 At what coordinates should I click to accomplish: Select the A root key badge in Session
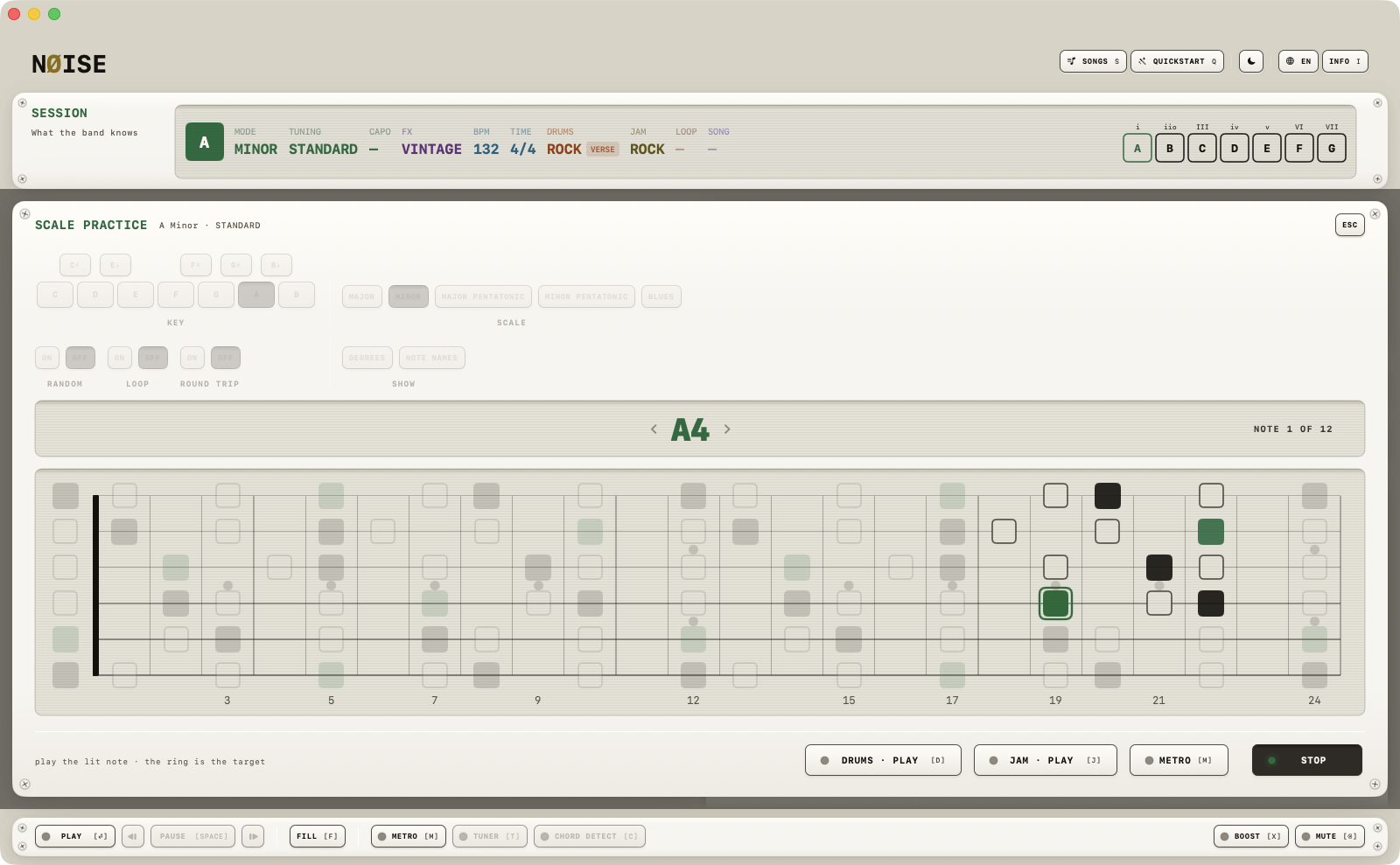point(204,142)
